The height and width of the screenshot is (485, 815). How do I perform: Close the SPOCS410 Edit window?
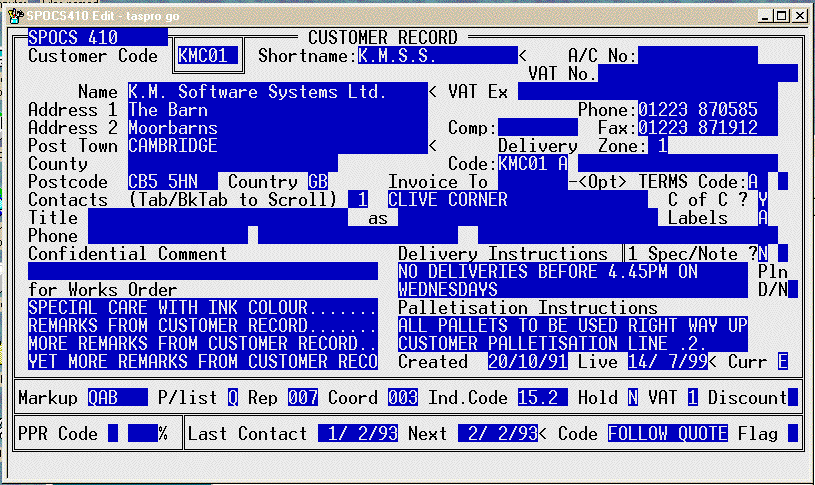797,14
